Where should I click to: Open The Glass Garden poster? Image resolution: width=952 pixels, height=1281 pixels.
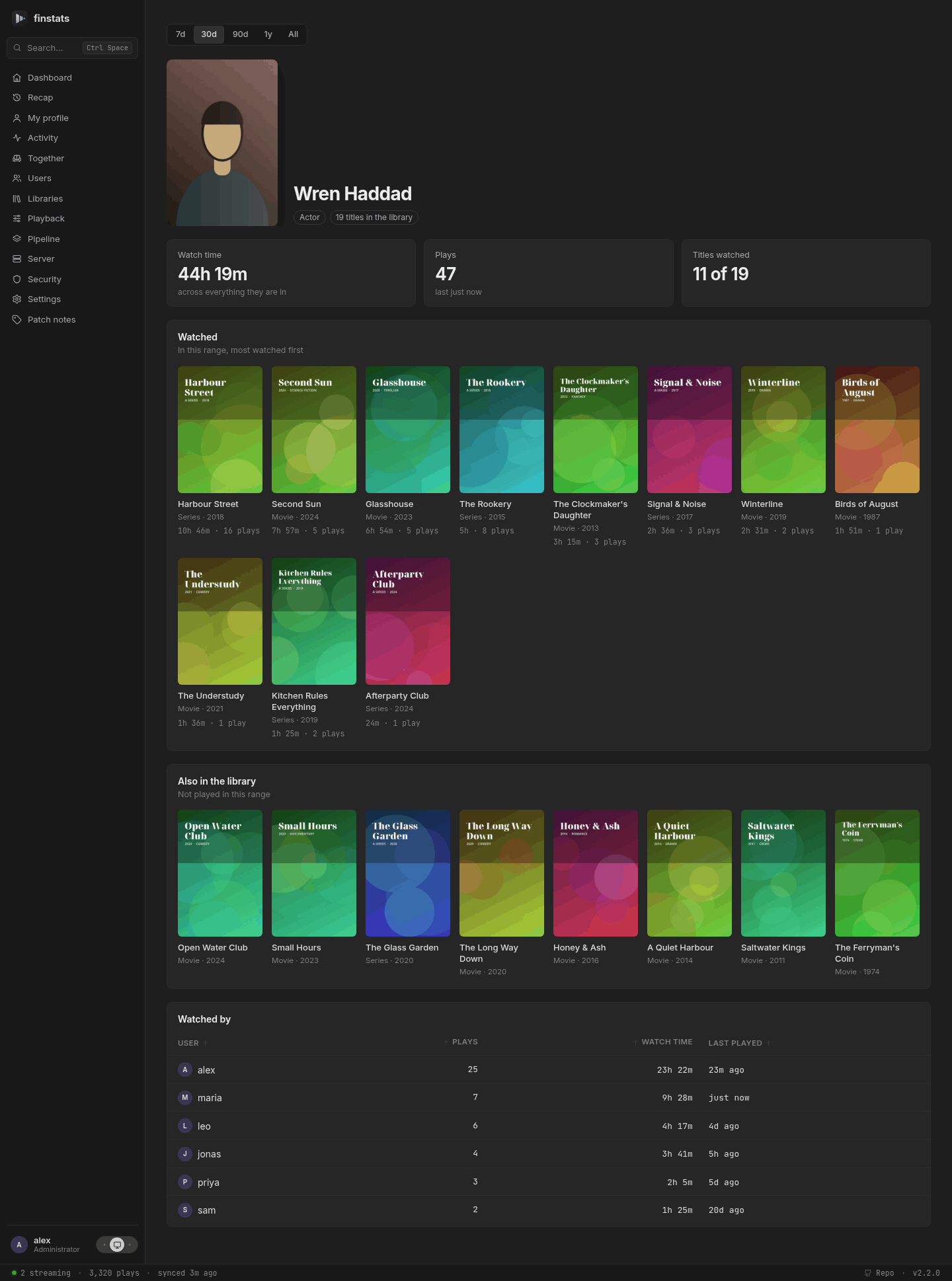pyautogui.click(x=408, y=873)
